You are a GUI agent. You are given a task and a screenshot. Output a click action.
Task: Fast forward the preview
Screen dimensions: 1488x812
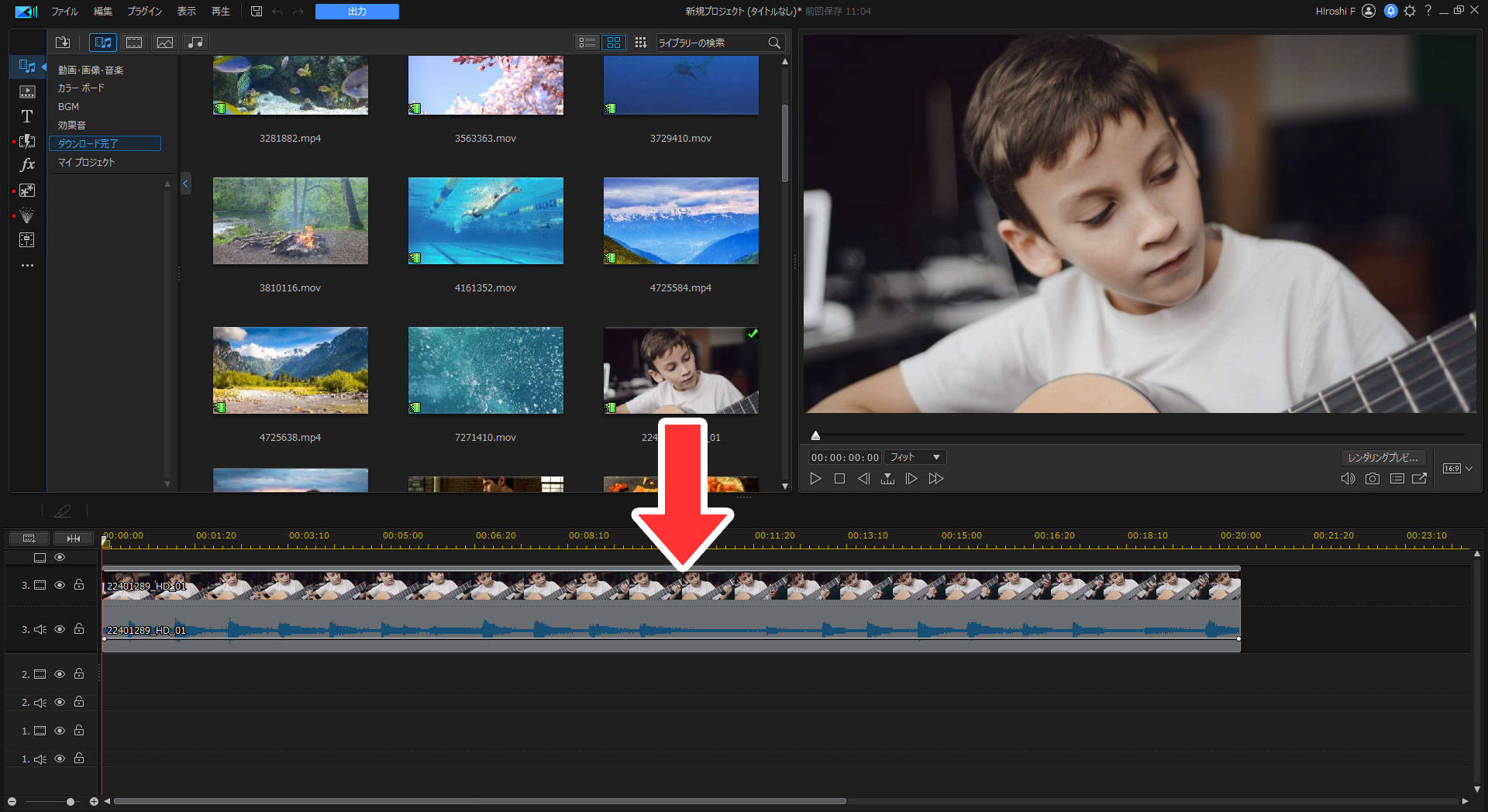936,479
